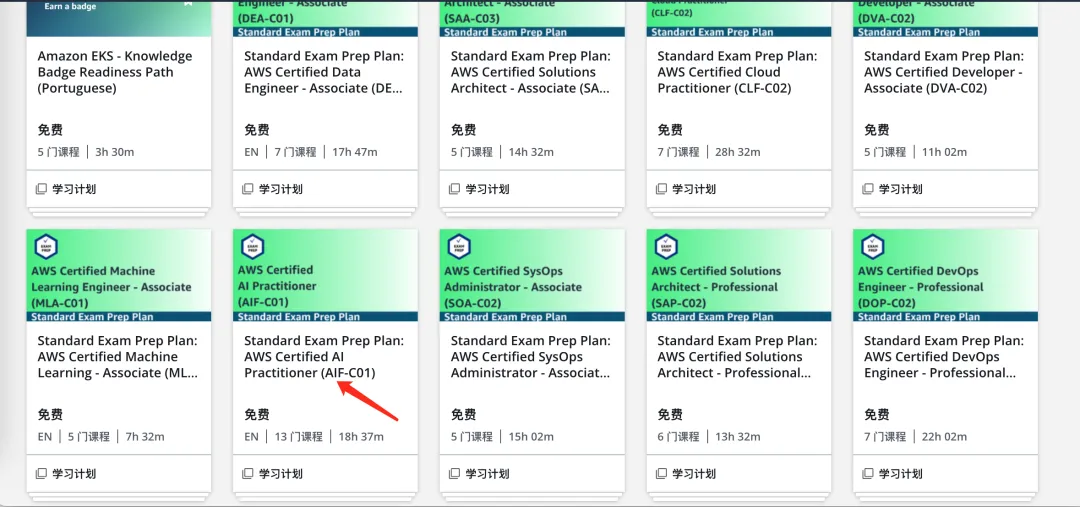
Task: Click 学习计划 icon on DevOps Engineer Professional card
Action: (x=867, y=474)
